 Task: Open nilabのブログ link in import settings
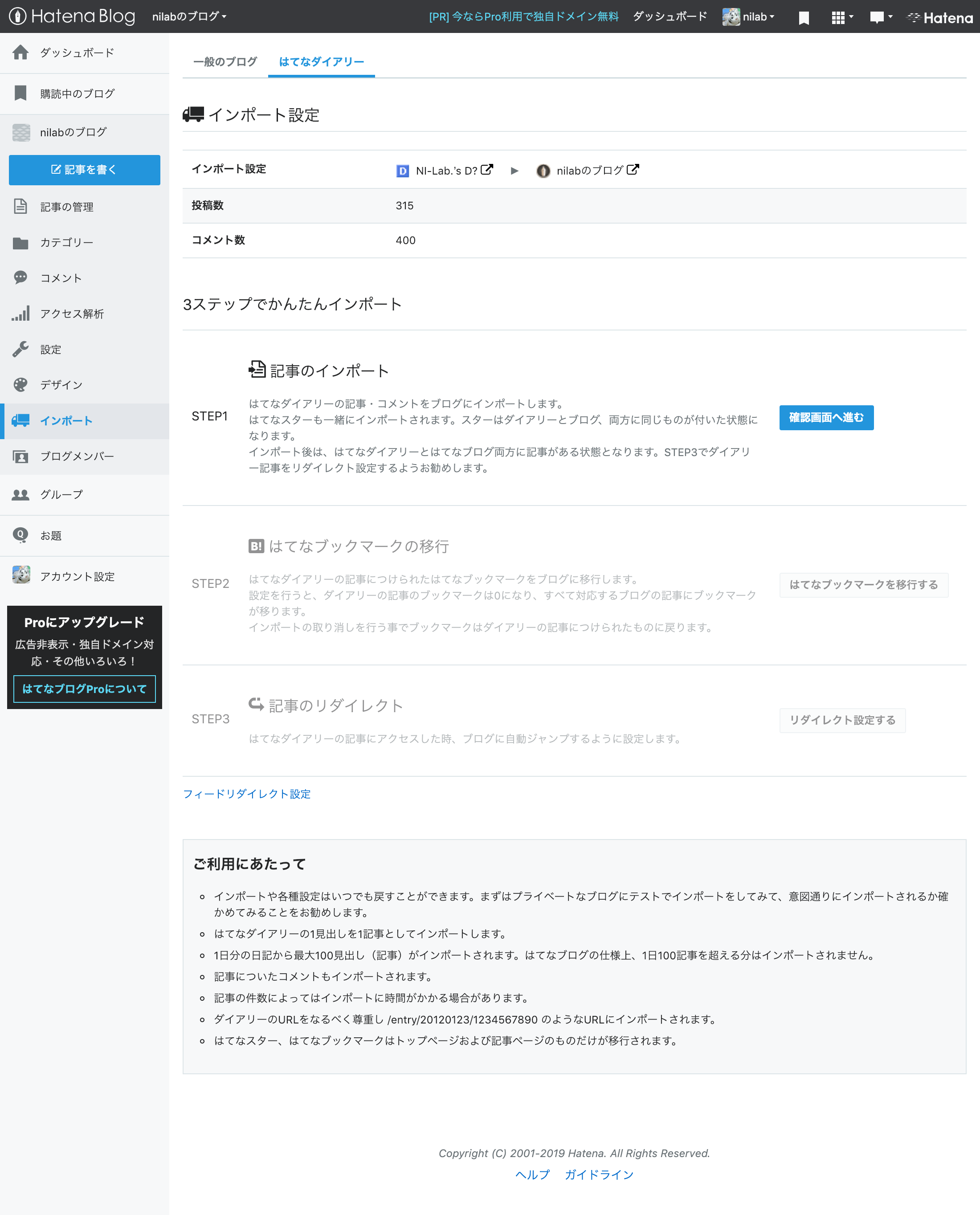[x=589, y=171]
